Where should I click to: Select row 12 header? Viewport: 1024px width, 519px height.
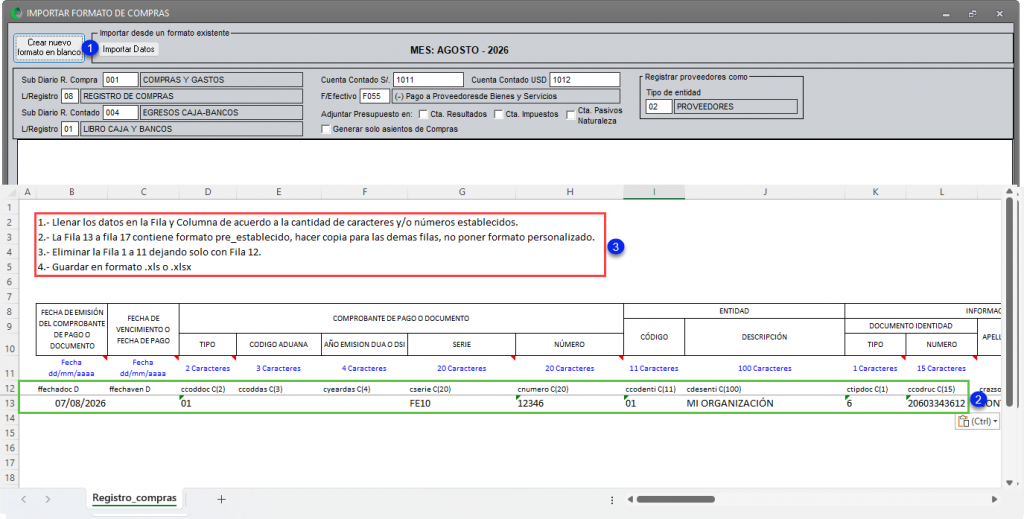pos(9,388)
